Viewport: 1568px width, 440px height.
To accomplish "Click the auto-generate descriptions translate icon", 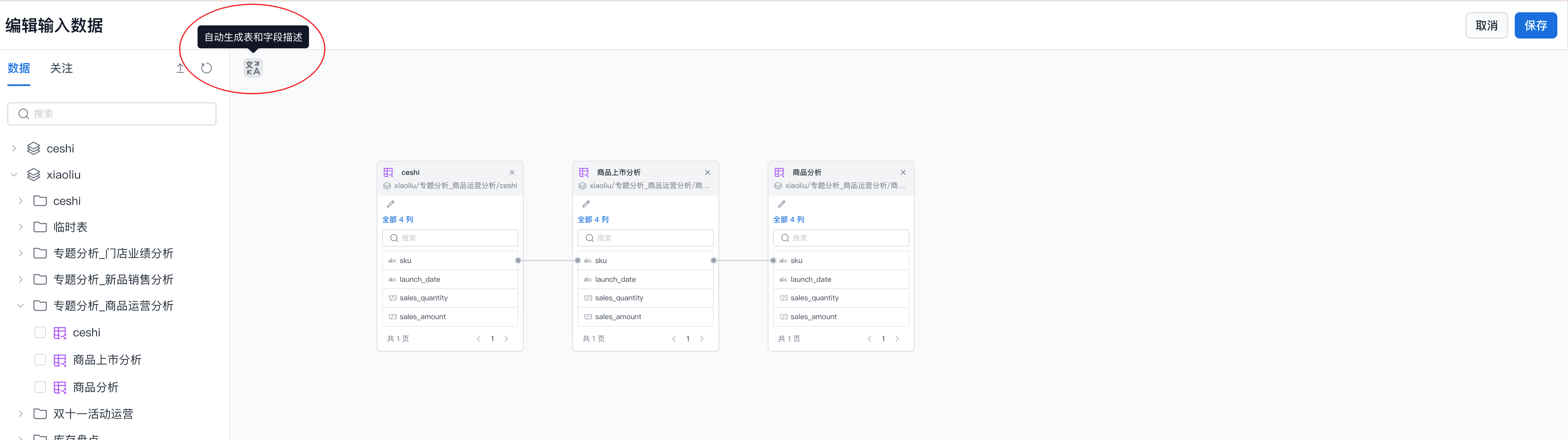I will (252, 68).
